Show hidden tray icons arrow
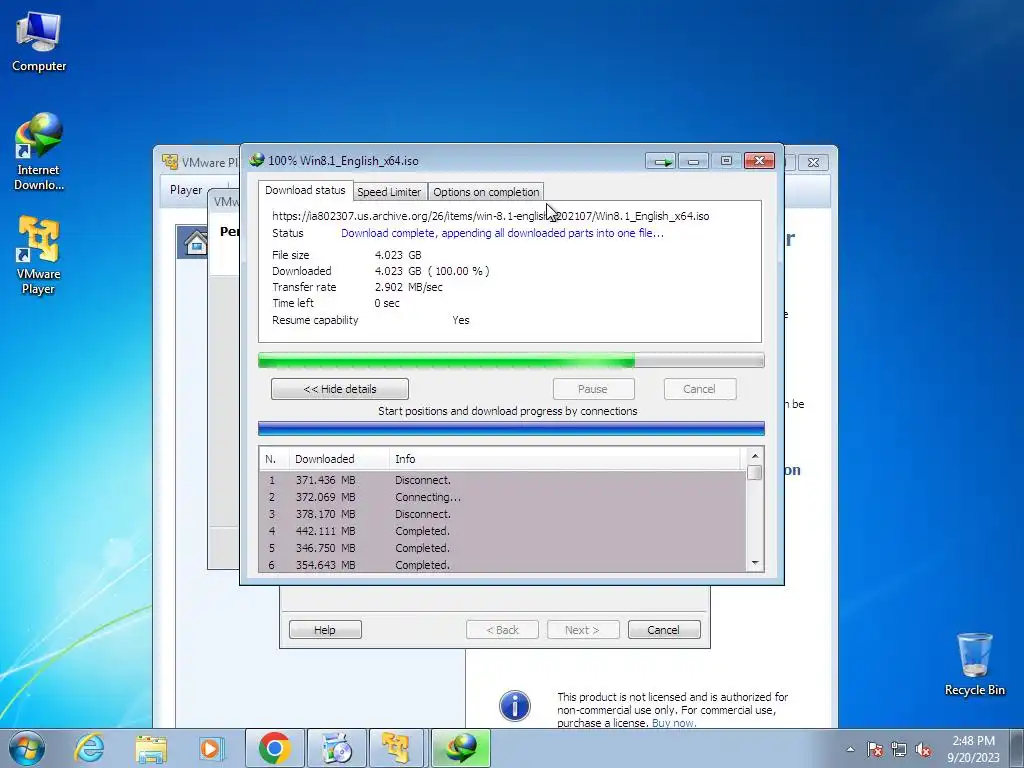The height and width of the screenshot is (768, 1024). pos(850,749)
